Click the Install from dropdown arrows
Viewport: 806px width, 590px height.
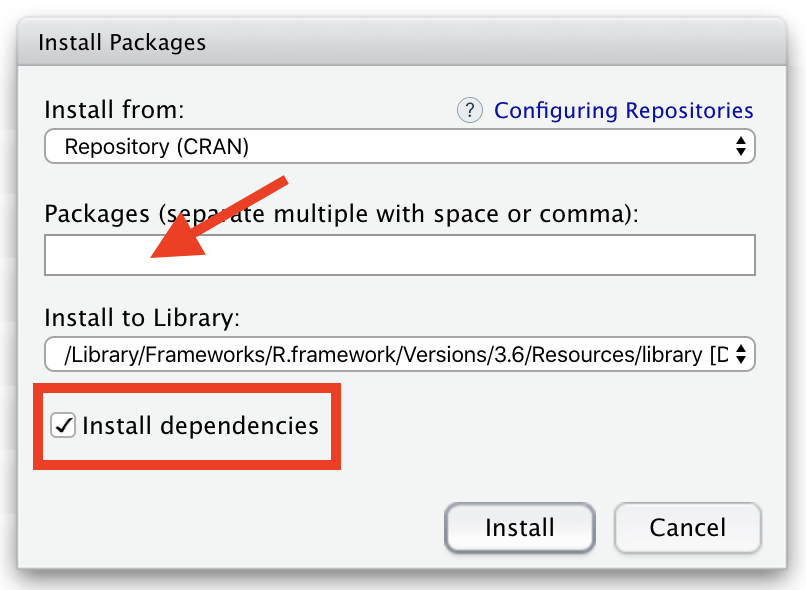[x=740, y=147]
